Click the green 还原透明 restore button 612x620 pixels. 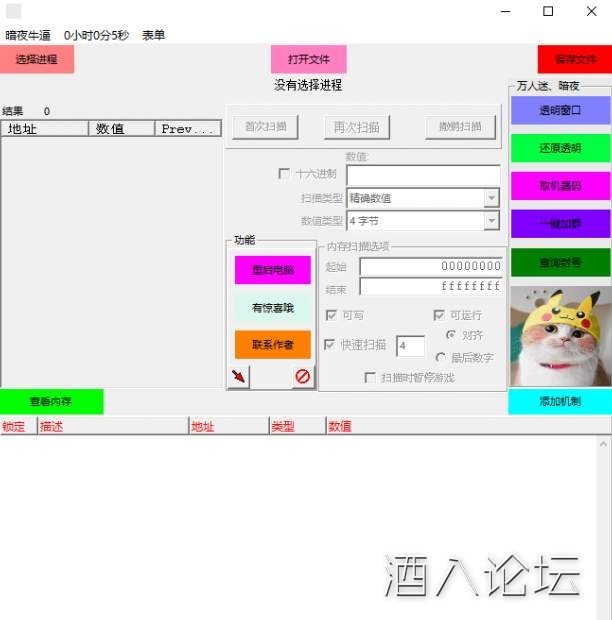(x=561, y=148)
